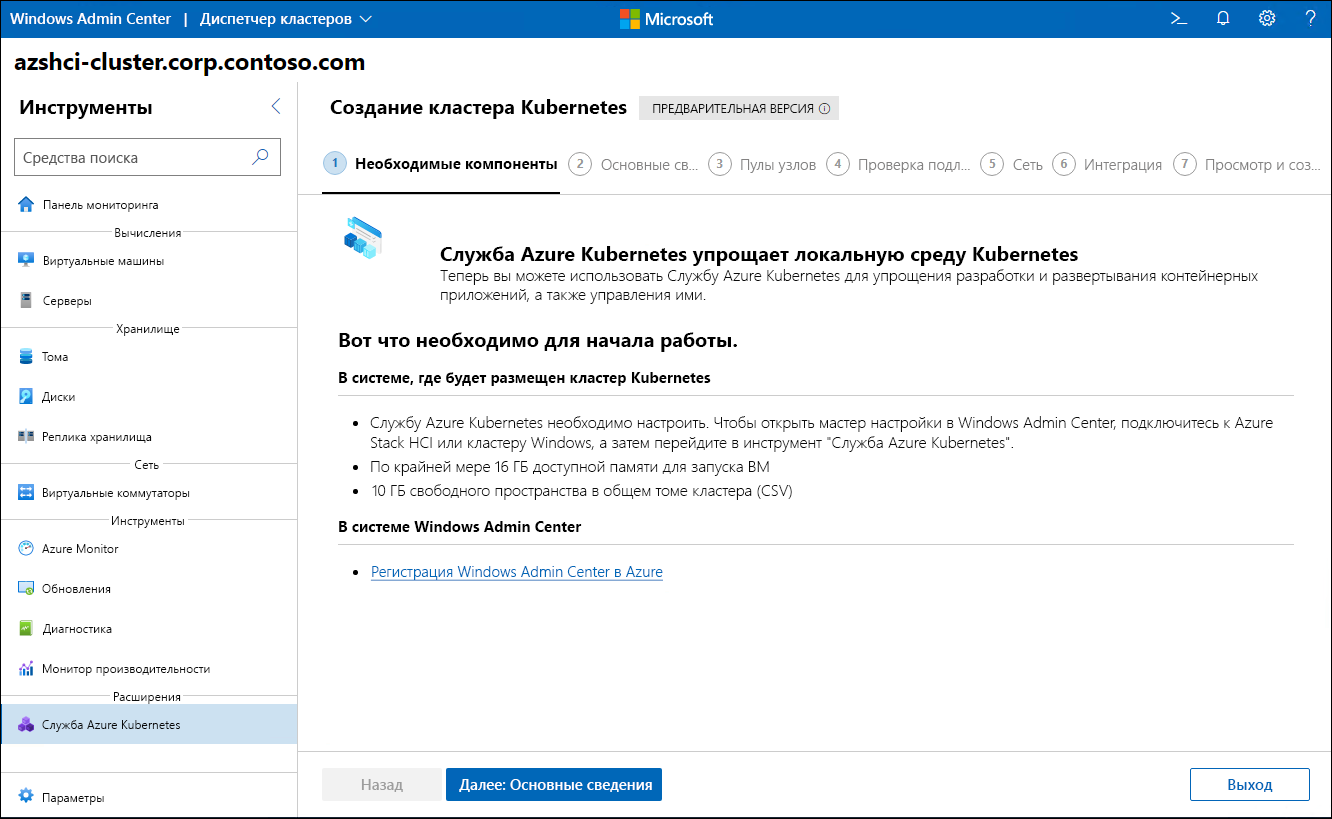Open Виртуальные коммутаторы tool
The width and height of the screenshot is (1332, 819).
point(149,493)
